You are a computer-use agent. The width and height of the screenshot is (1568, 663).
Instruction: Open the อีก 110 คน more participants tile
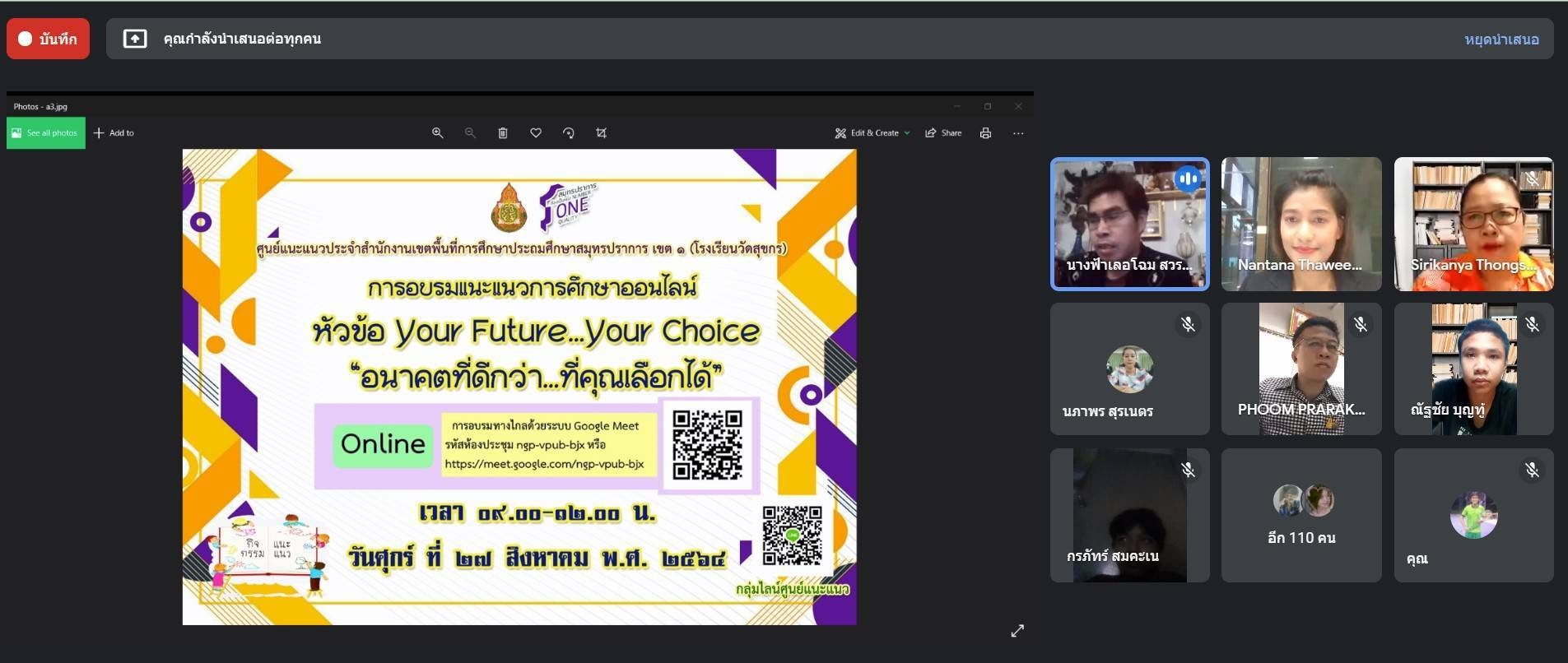tap(1301, 515)
